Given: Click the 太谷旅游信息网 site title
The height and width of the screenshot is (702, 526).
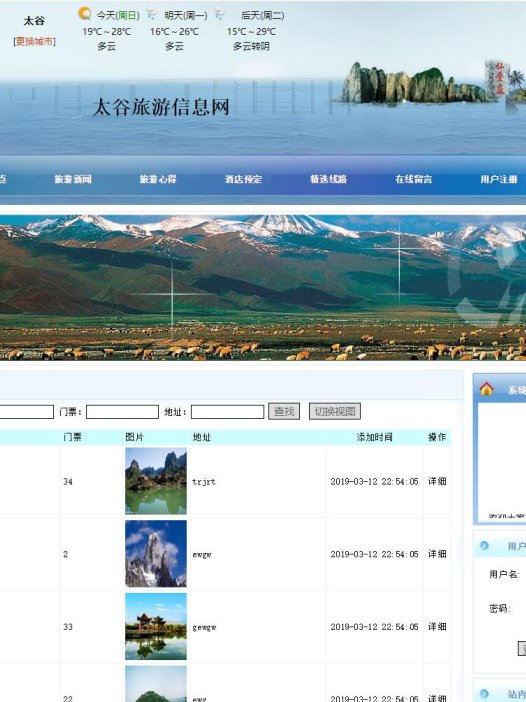Looking at the screenshot, I should (161, 107).
